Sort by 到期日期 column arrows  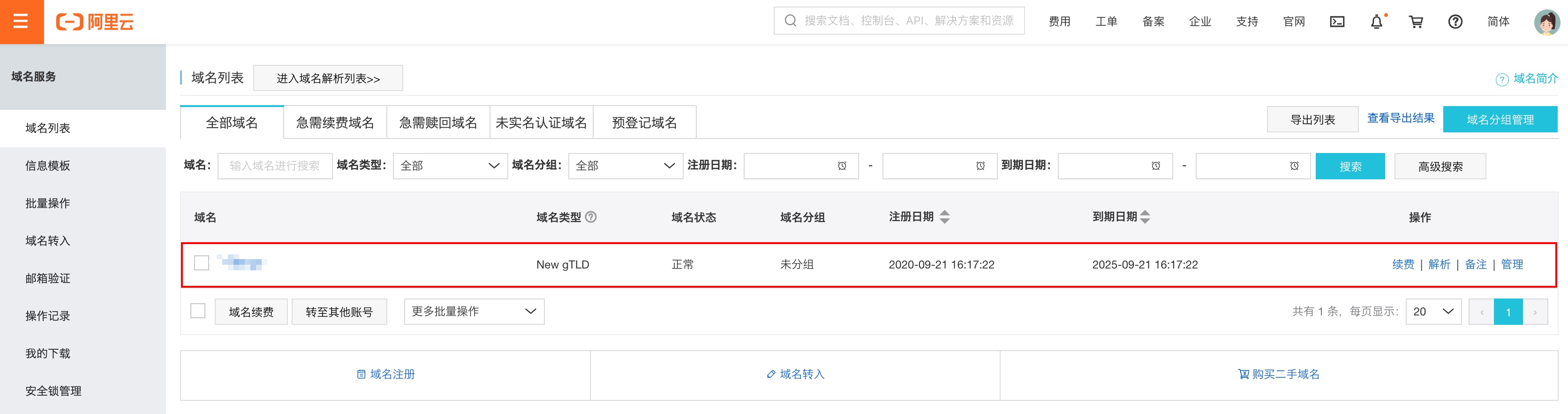tap(1145, 217)
